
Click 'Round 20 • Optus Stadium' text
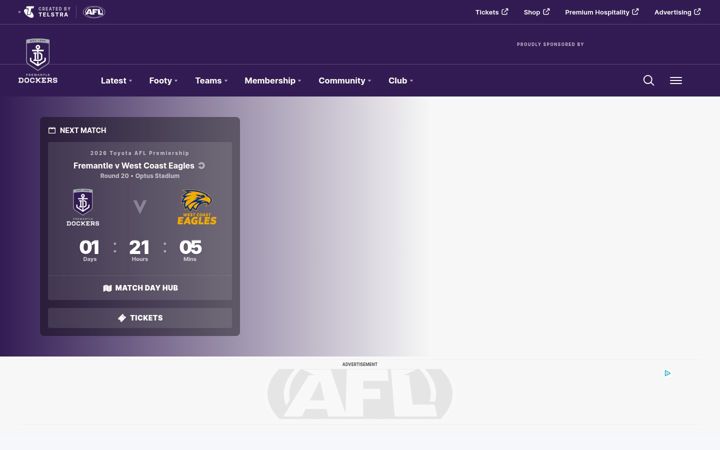140,176
